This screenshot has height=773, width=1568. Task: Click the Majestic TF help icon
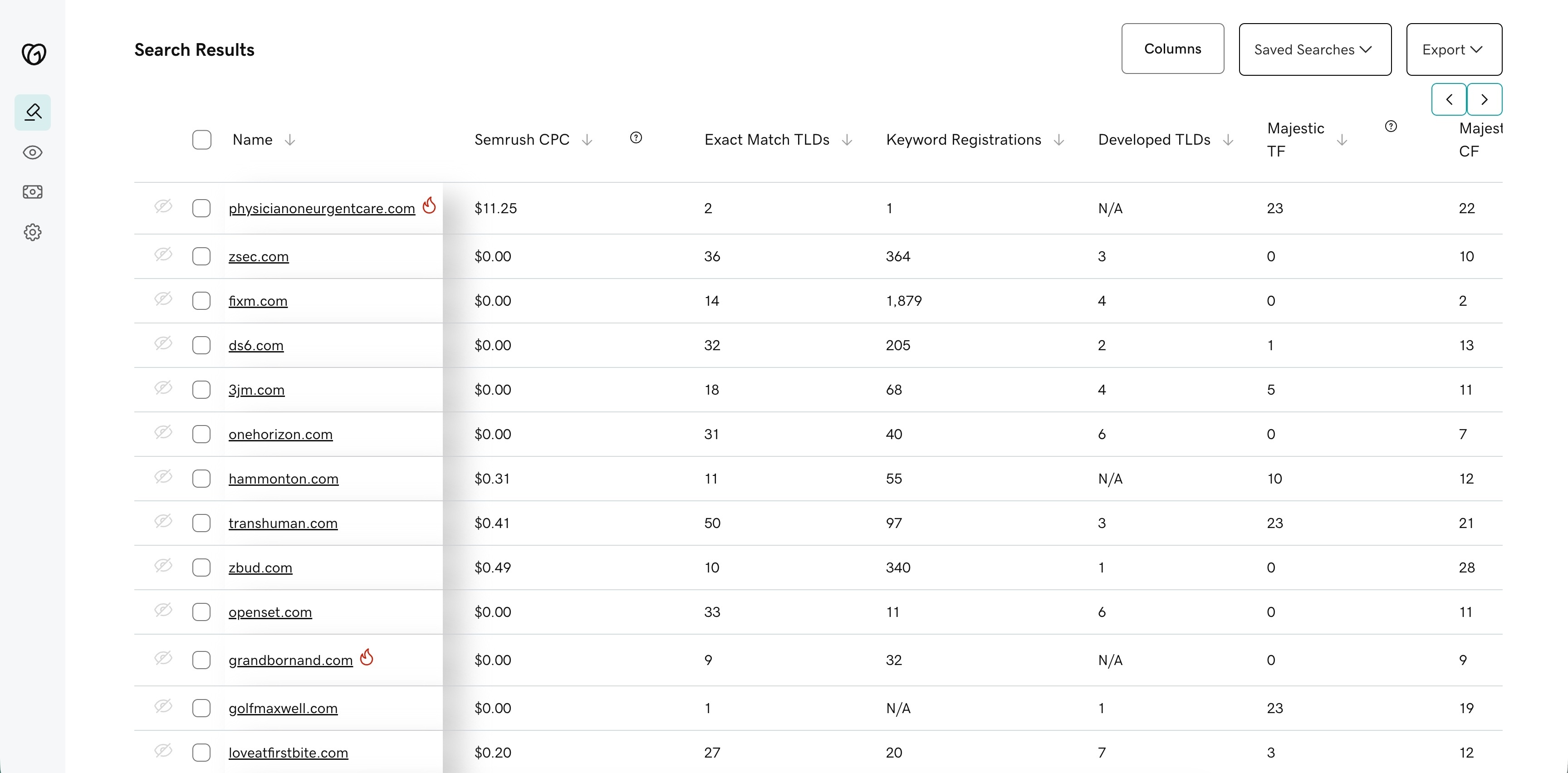coord(1391,127)
